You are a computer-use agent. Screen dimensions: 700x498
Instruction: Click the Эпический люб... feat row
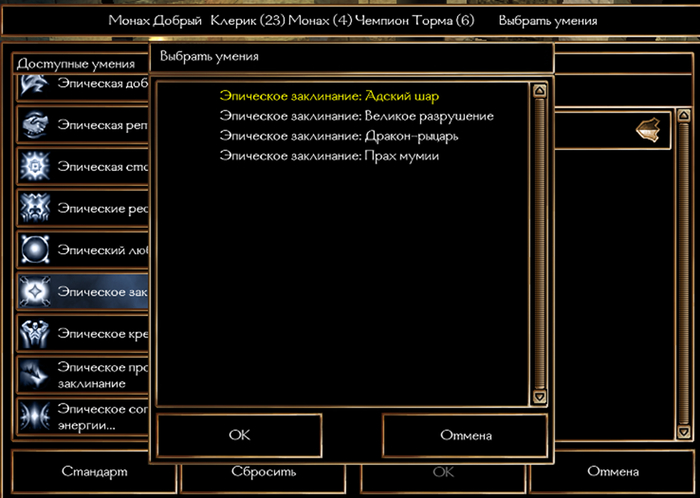[x=83, y=249]
